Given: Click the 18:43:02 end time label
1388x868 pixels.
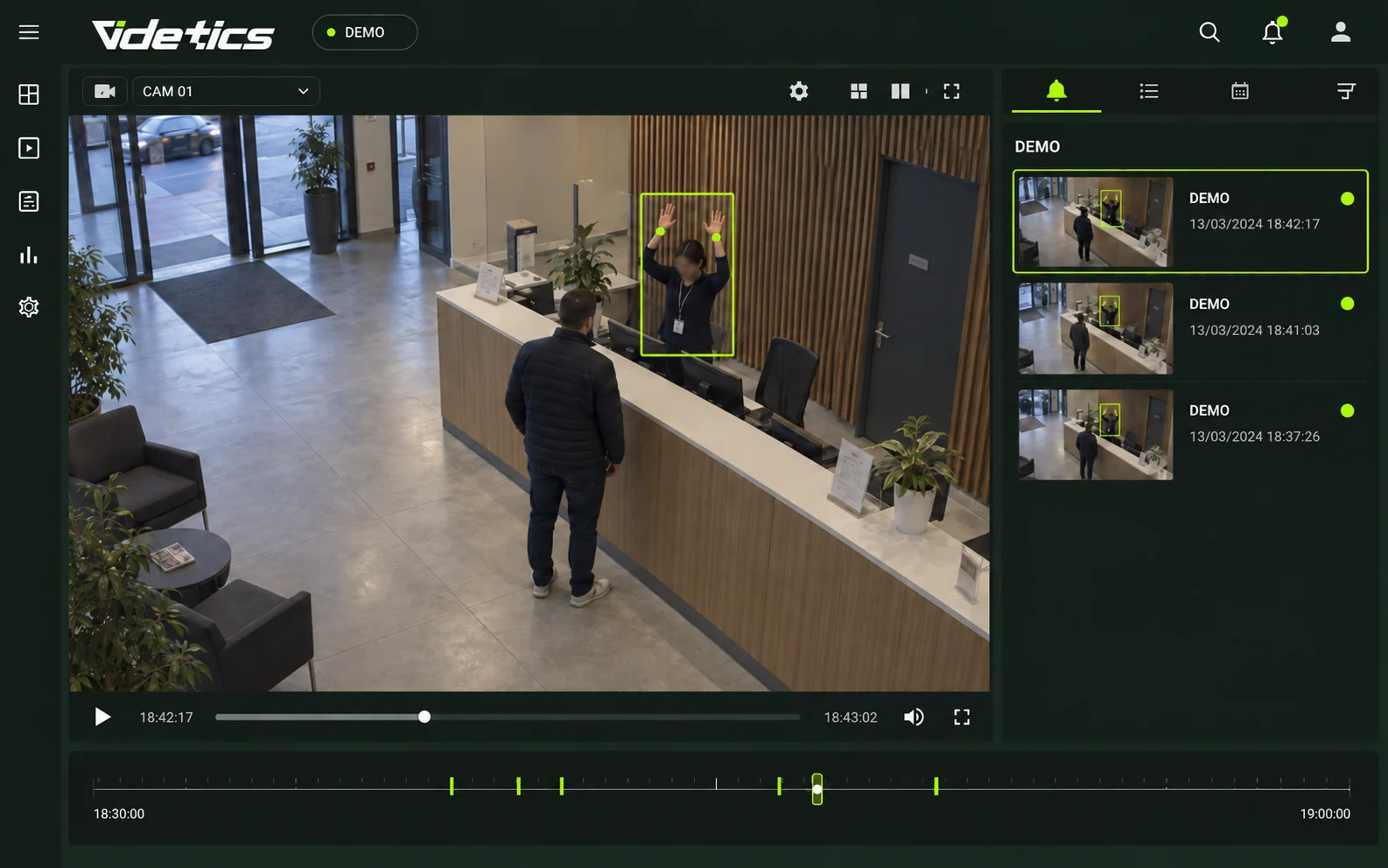Looking at the screenshot, I should pos(851,717).
